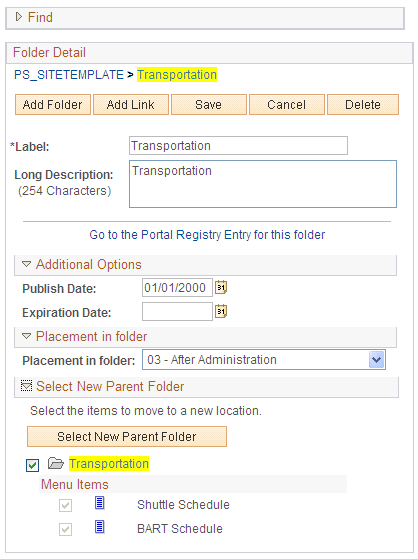Click the Add Link button
This screenshot has width=418, height=559.
click(x=131, y=104)
